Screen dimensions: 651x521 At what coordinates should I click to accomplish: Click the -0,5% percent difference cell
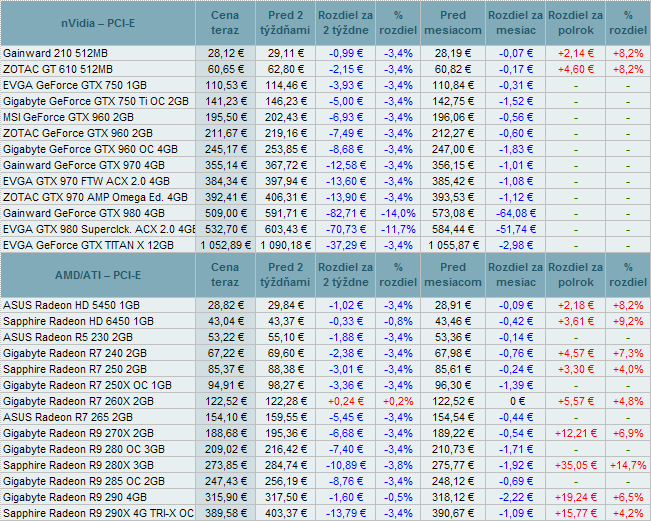click(398, 497)
